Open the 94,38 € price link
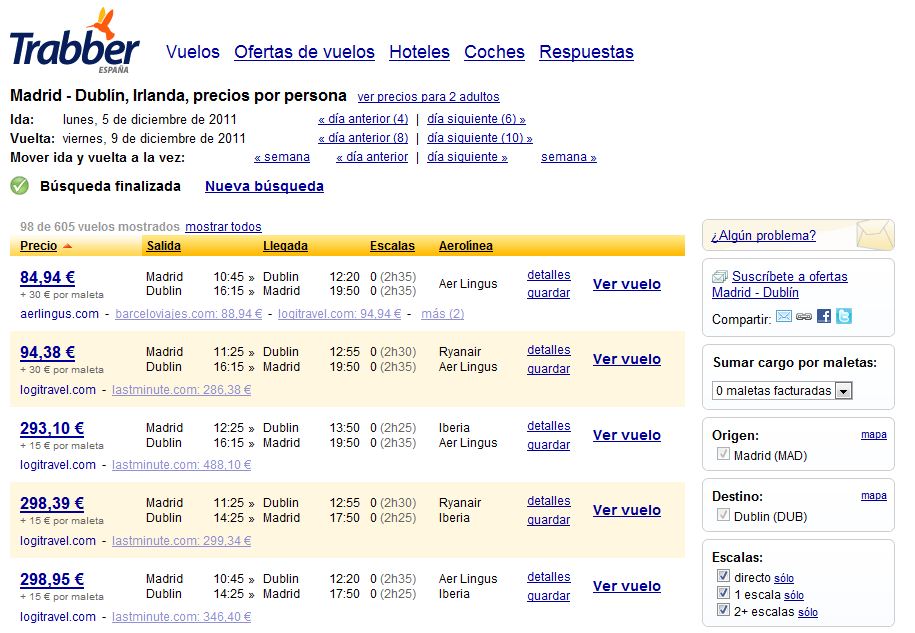This screenshot has height=633, width=915. tap(47, 352)
